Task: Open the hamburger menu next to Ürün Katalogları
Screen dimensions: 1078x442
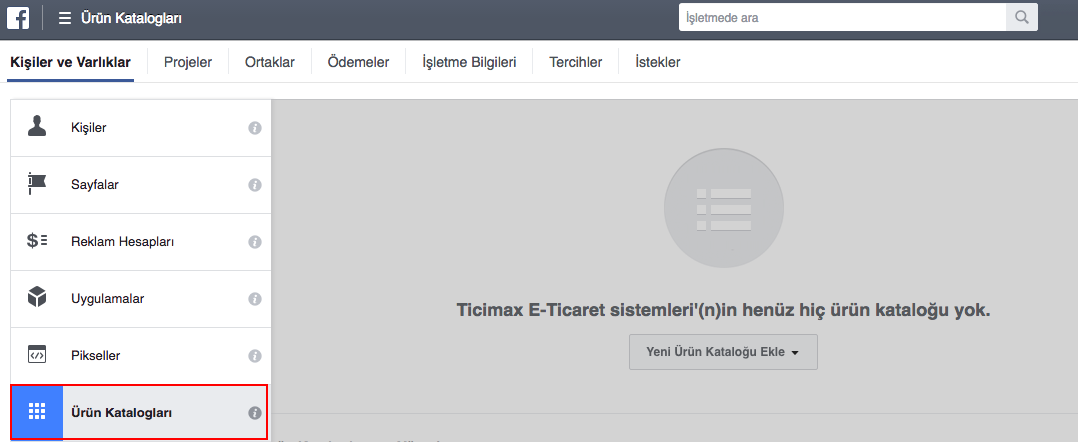Action: 65,19
